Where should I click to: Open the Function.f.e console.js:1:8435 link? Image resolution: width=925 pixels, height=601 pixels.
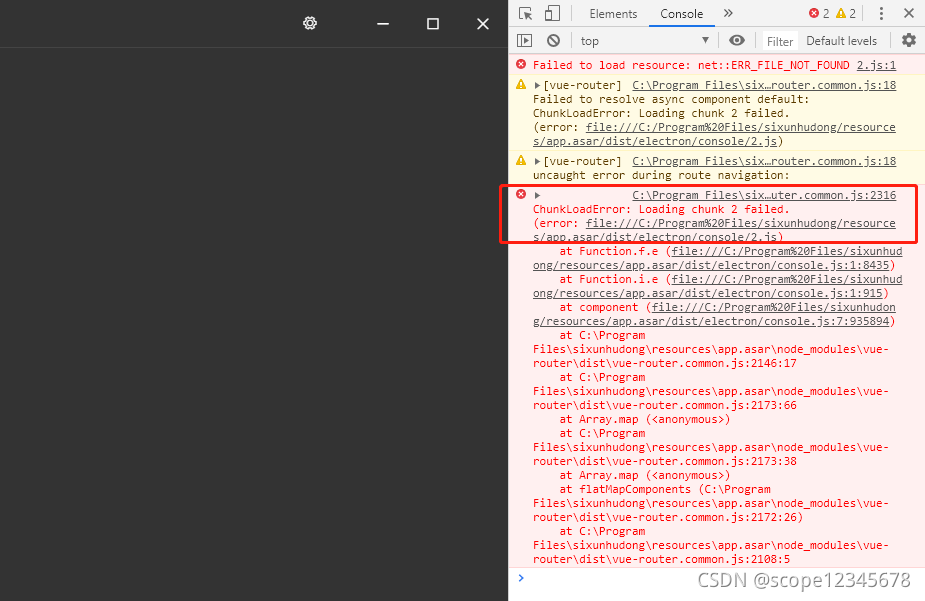tap(717, 258)
